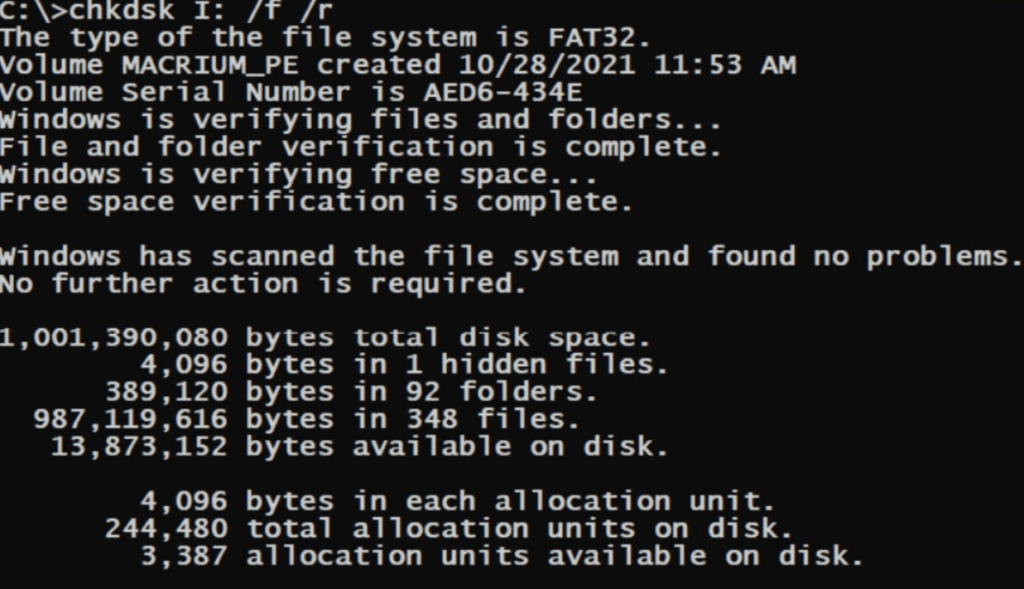This screenshot has width=1024, height=589.
Task: Click the 987,119,616 bytes in 348 files line
Action: click(307, 419)
